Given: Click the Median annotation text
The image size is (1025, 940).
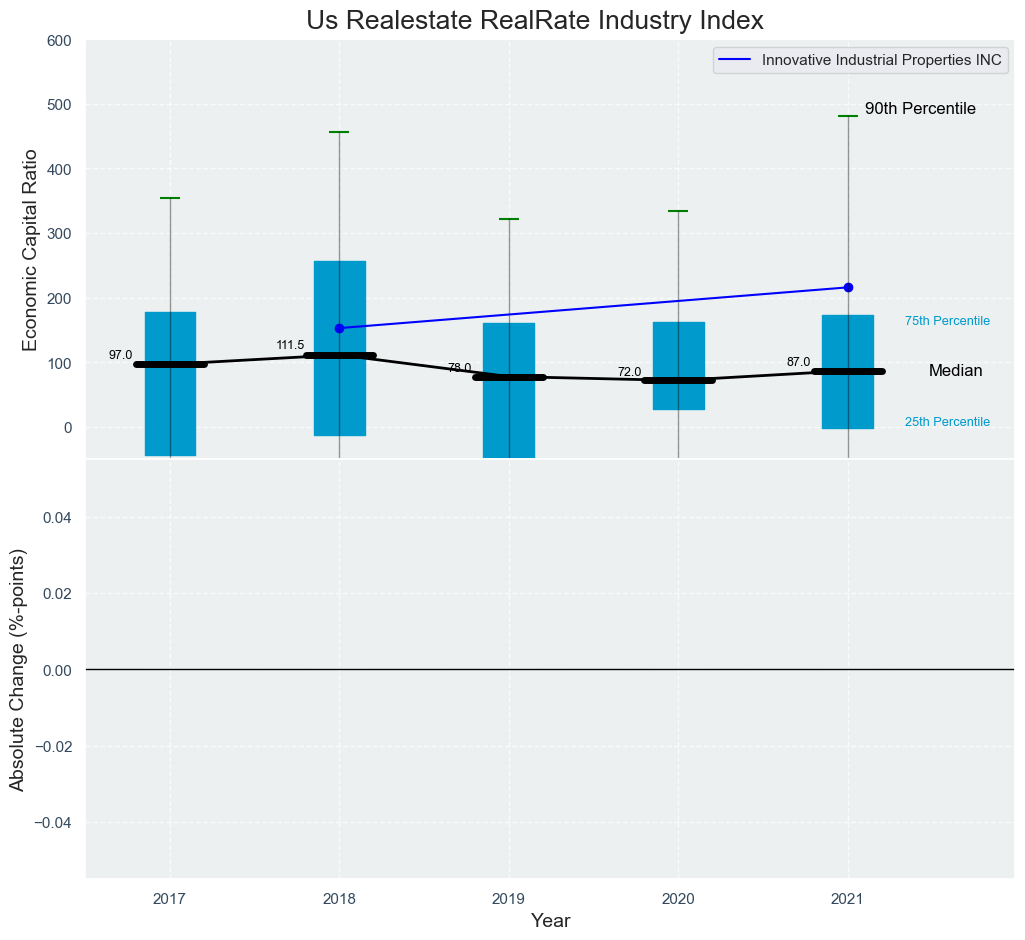Looking at the screenshot, I should pyautogui.click(x=955, y=371).
